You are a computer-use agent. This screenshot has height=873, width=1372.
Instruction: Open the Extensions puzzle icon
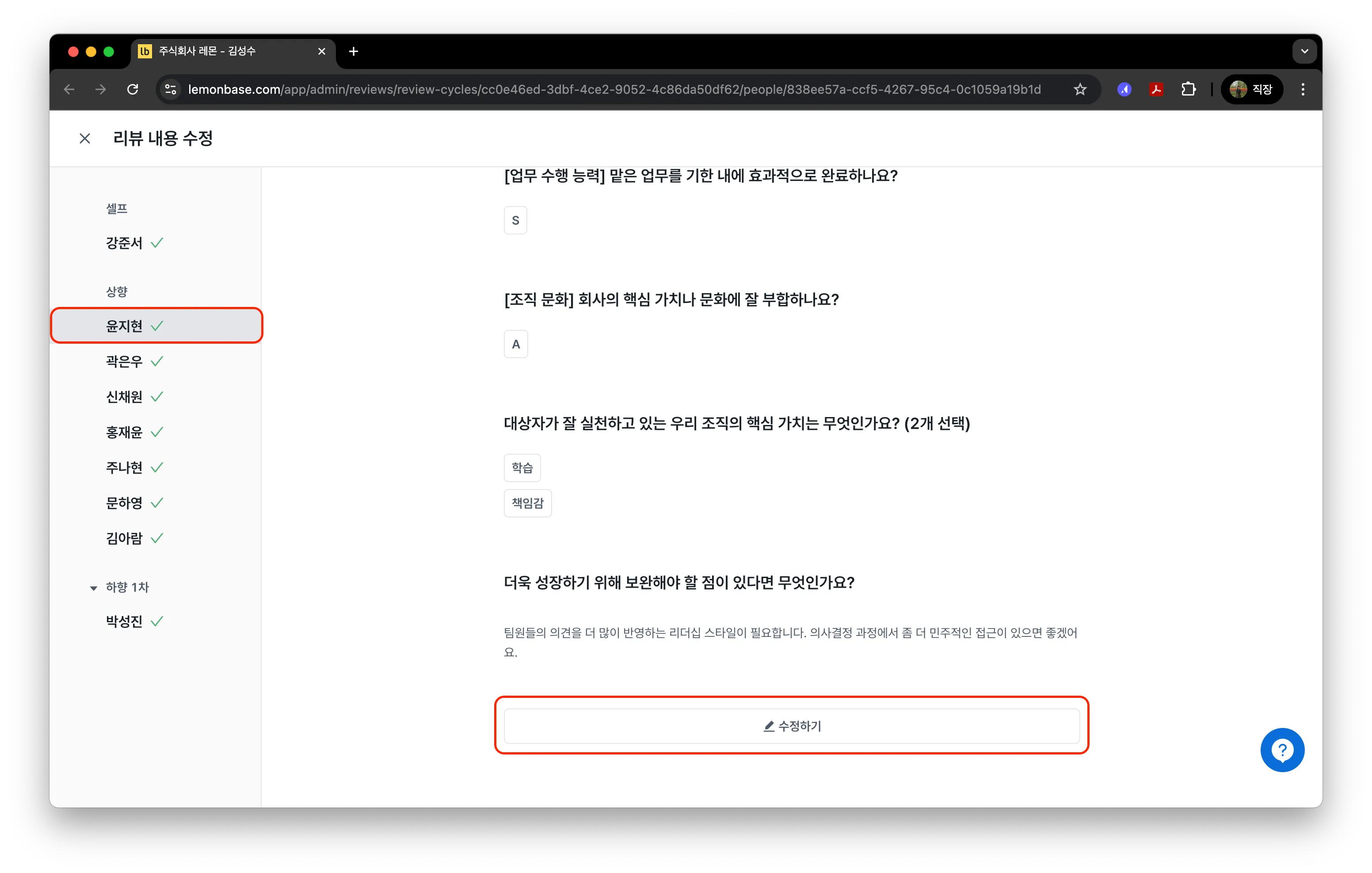(1188, 89)
